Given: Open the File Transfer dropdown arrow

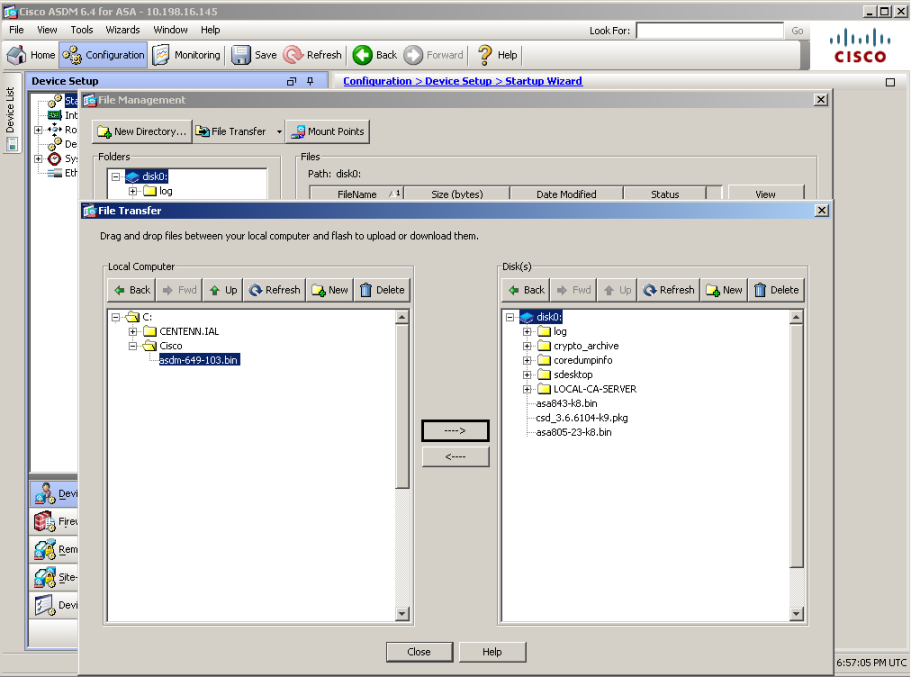Looking at the screenshot, I should (x=279, y=132).
